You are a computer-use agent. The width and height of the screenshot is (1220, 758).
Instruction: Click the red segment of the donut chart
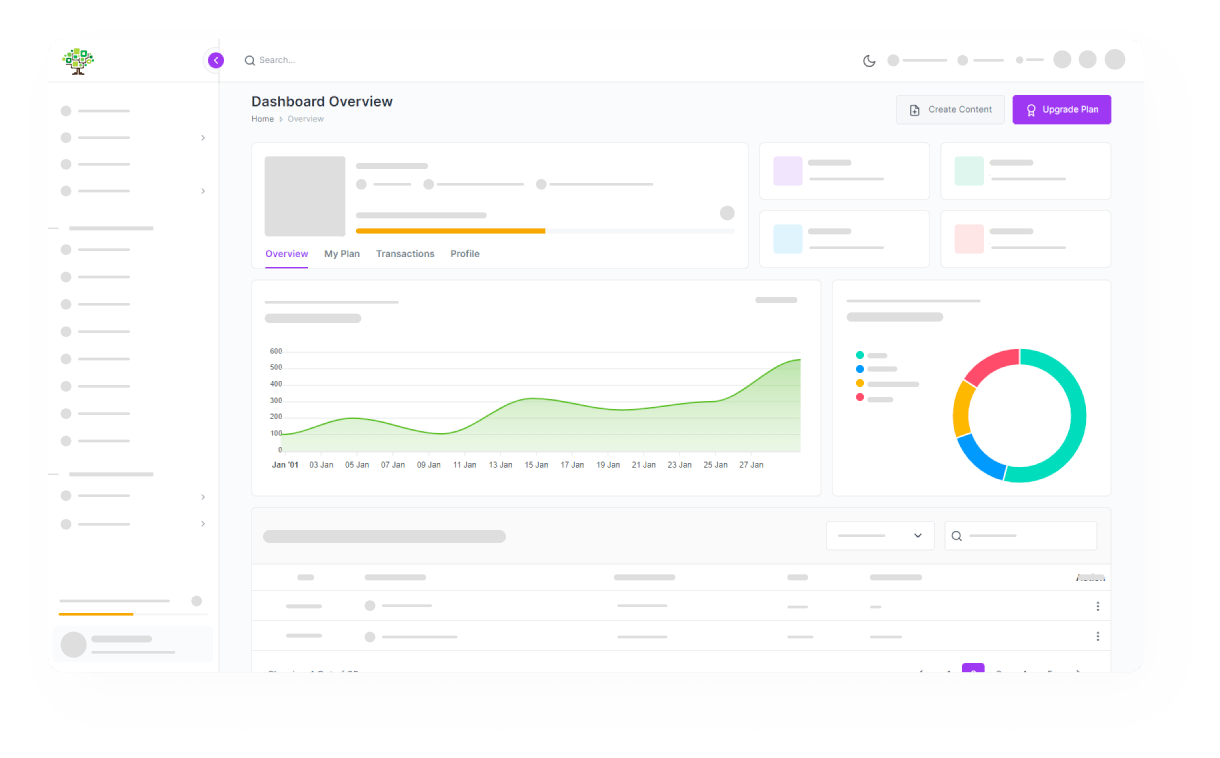(x=990, y=366)
